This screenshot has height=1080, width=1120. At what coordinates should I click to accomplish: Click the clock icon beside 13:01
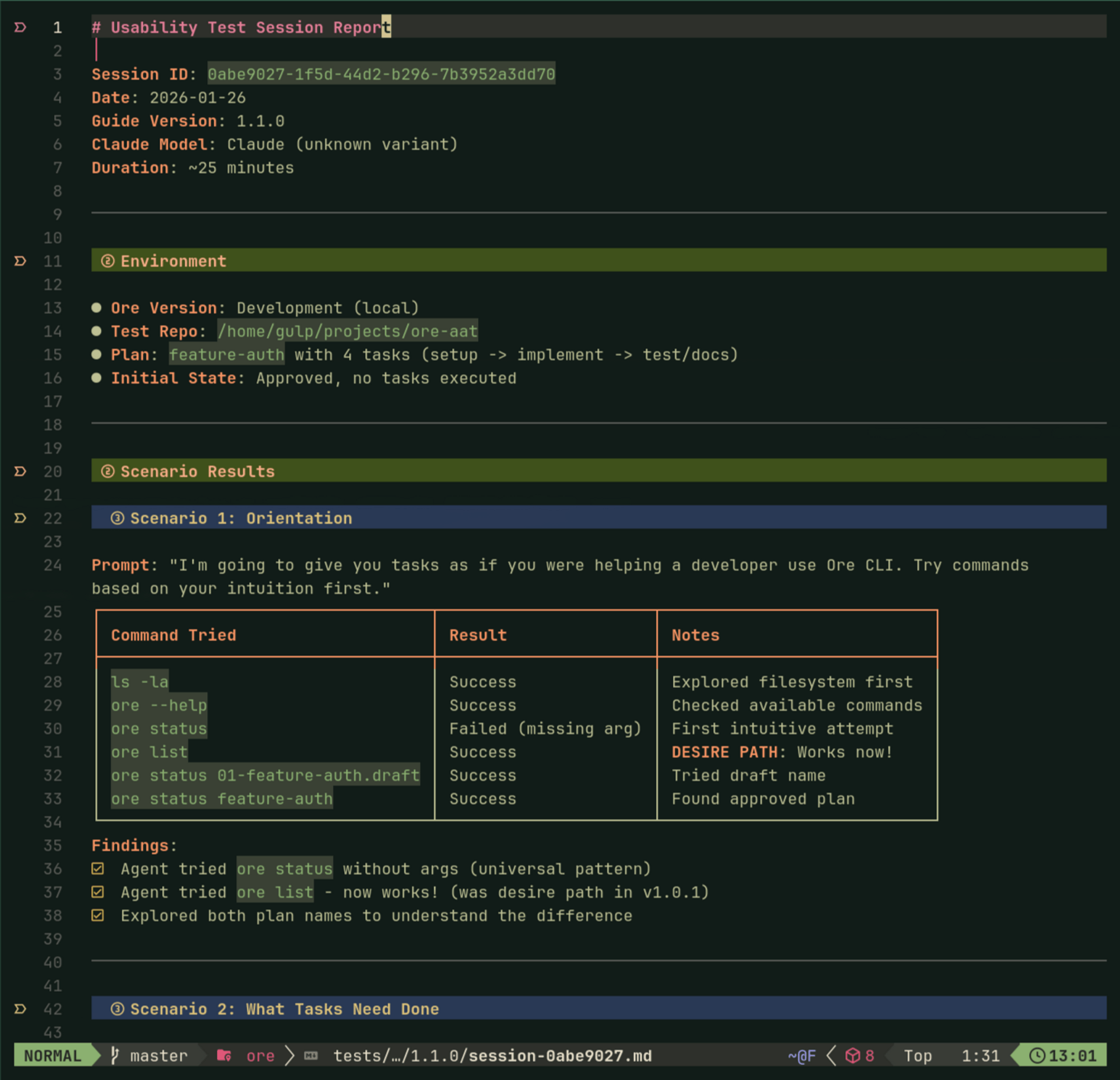[1037, 1055]
